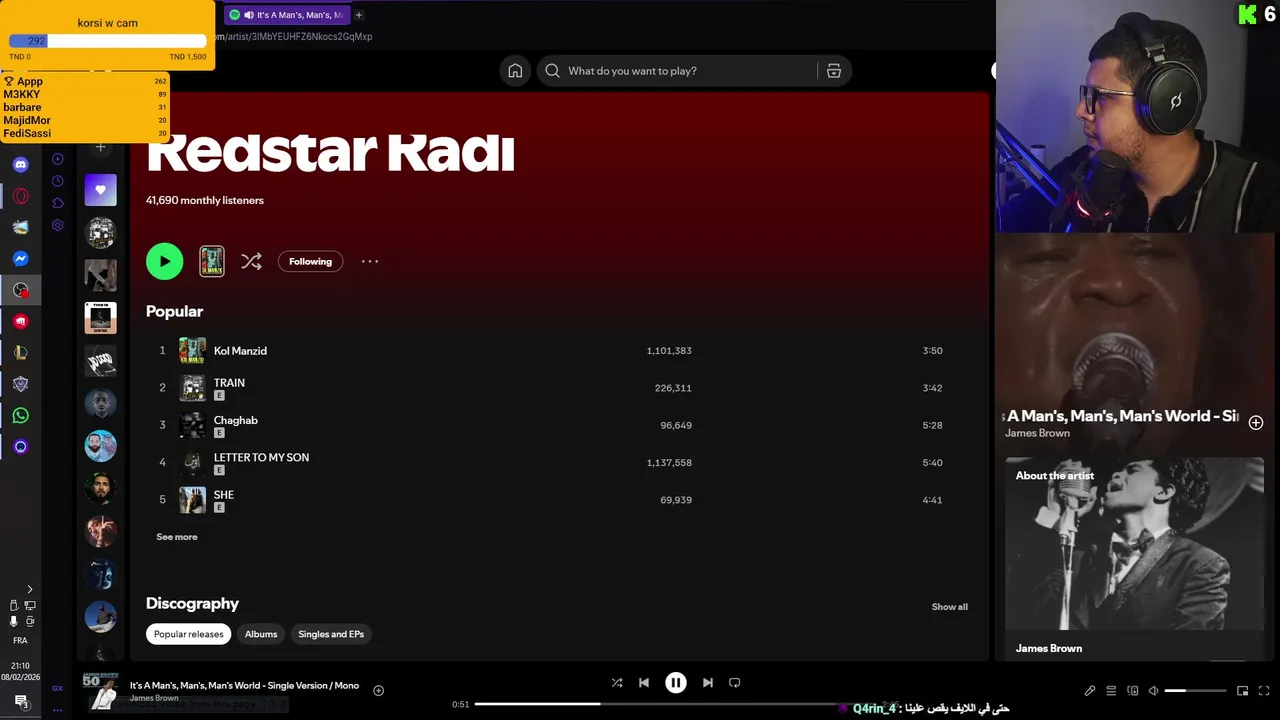
Task: Skip to the previous track
Action: coord(644,683)
